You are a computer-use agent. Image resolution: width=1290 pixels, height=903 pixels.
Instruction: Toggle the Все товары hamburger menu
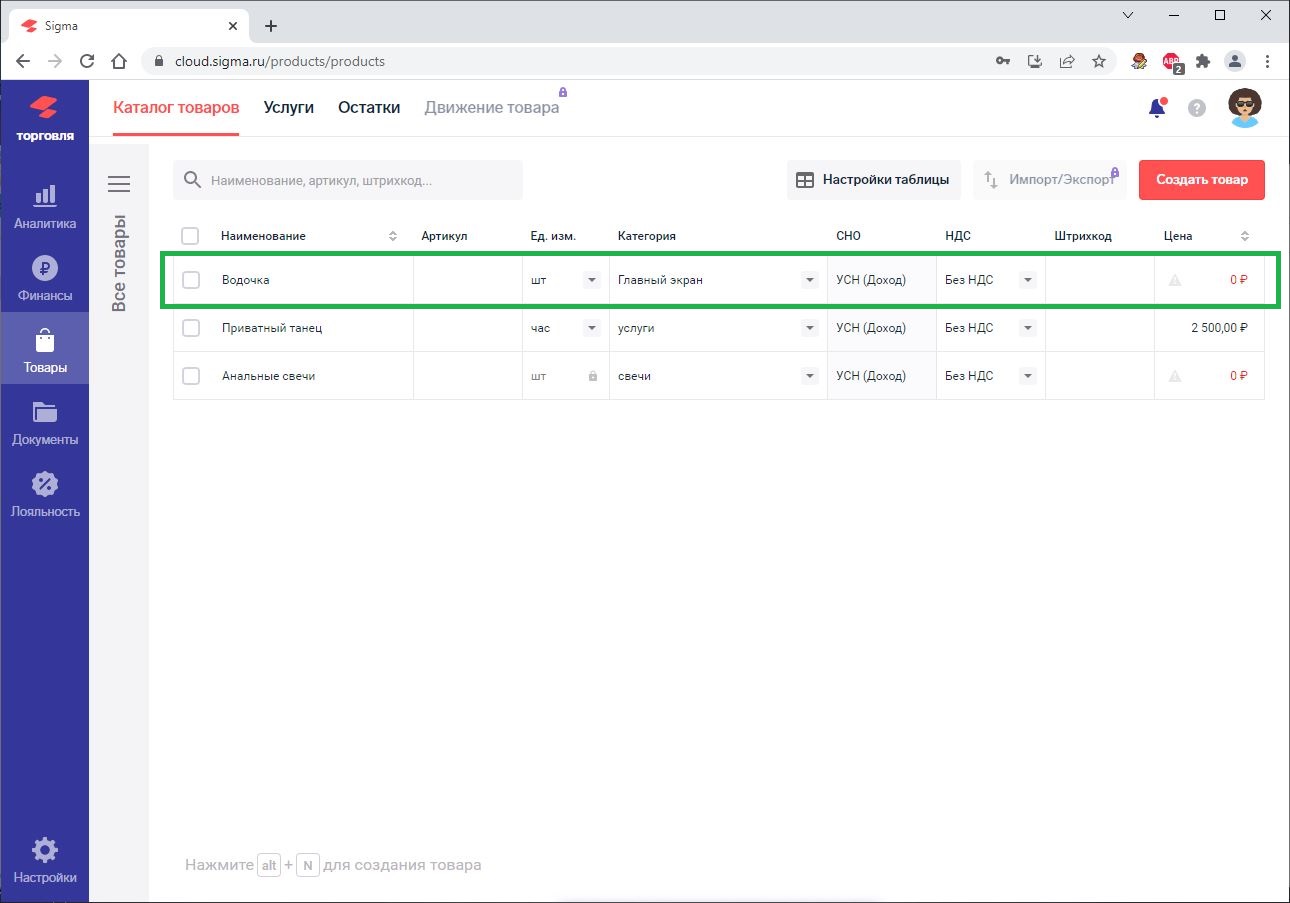click(x=119, y=184)
